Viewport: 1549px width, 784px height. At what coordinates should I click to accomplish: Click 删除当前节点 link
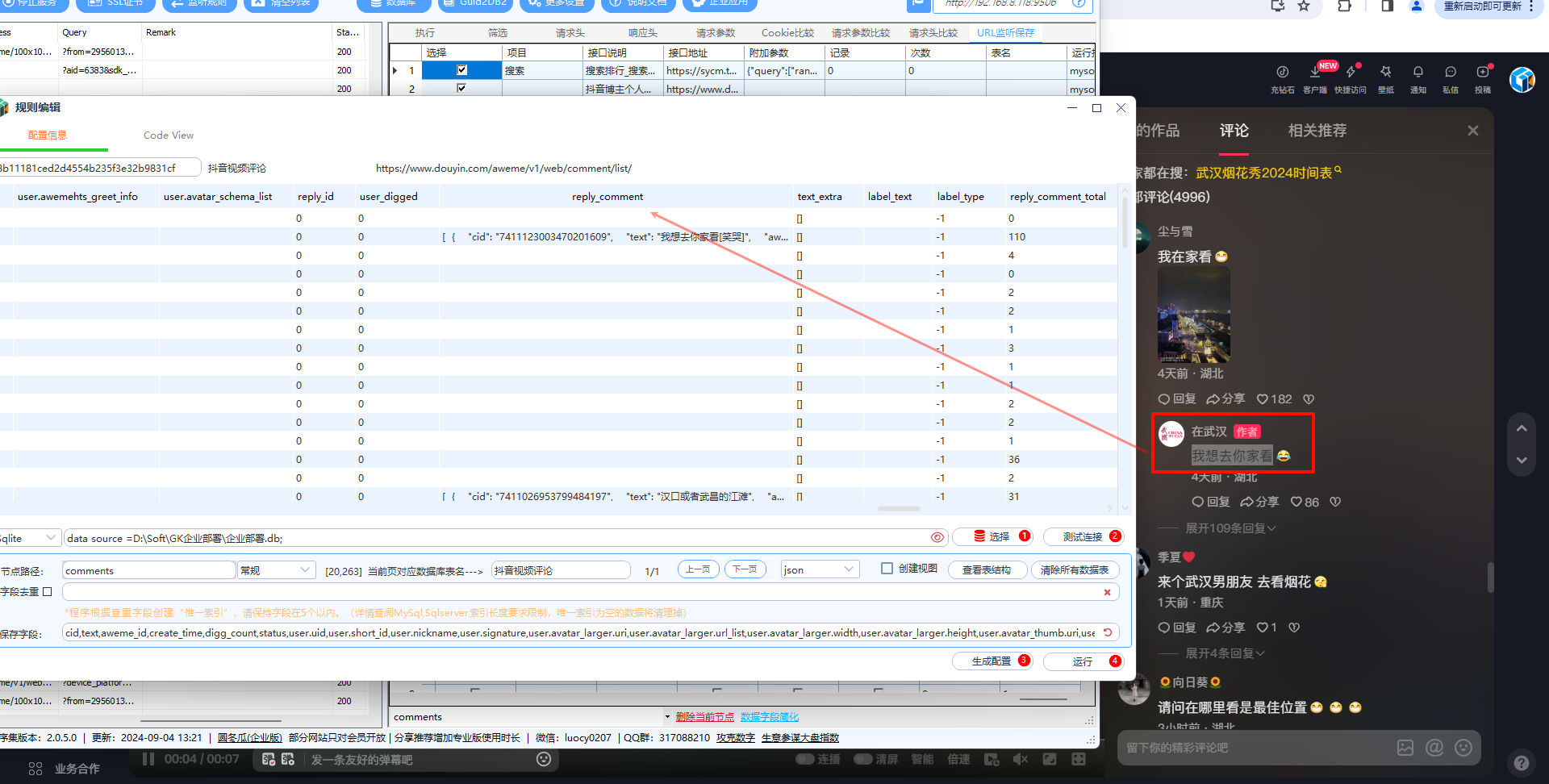[705, 717]
